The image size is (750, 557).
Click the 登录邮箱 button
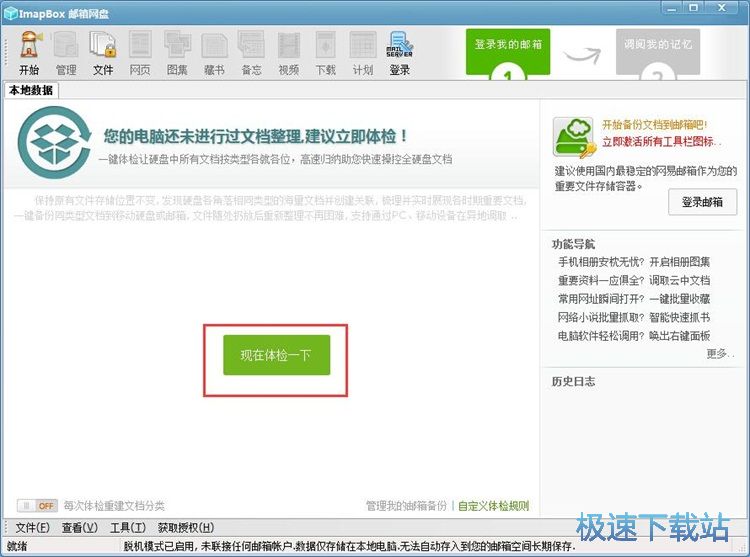pyautogui.click(x=702, y=202)
